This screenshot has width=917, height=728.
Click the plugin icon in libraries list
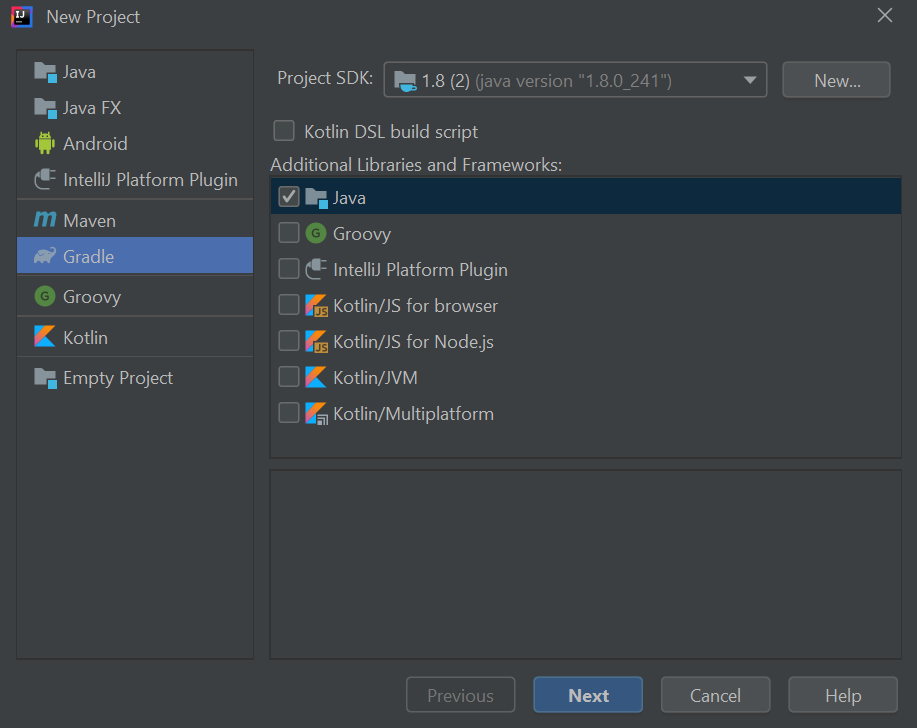click(316, 269)
